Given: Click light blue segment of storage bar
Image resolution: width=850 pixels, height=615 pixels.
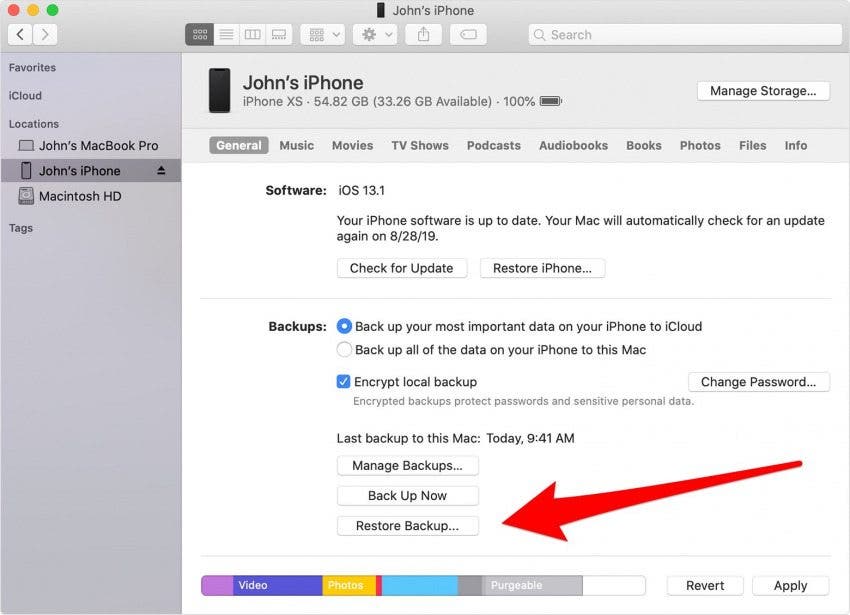Looking at the screenshot, I should [x=420, y=586].
